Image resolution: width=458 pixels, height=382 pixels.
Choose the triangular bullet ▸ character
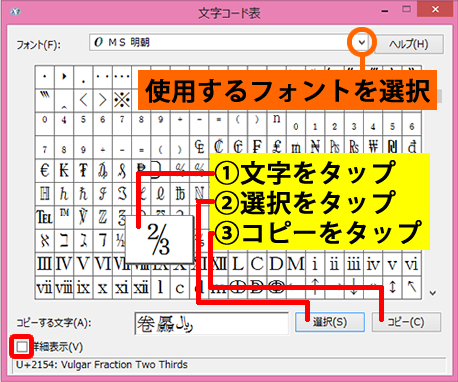64,77
